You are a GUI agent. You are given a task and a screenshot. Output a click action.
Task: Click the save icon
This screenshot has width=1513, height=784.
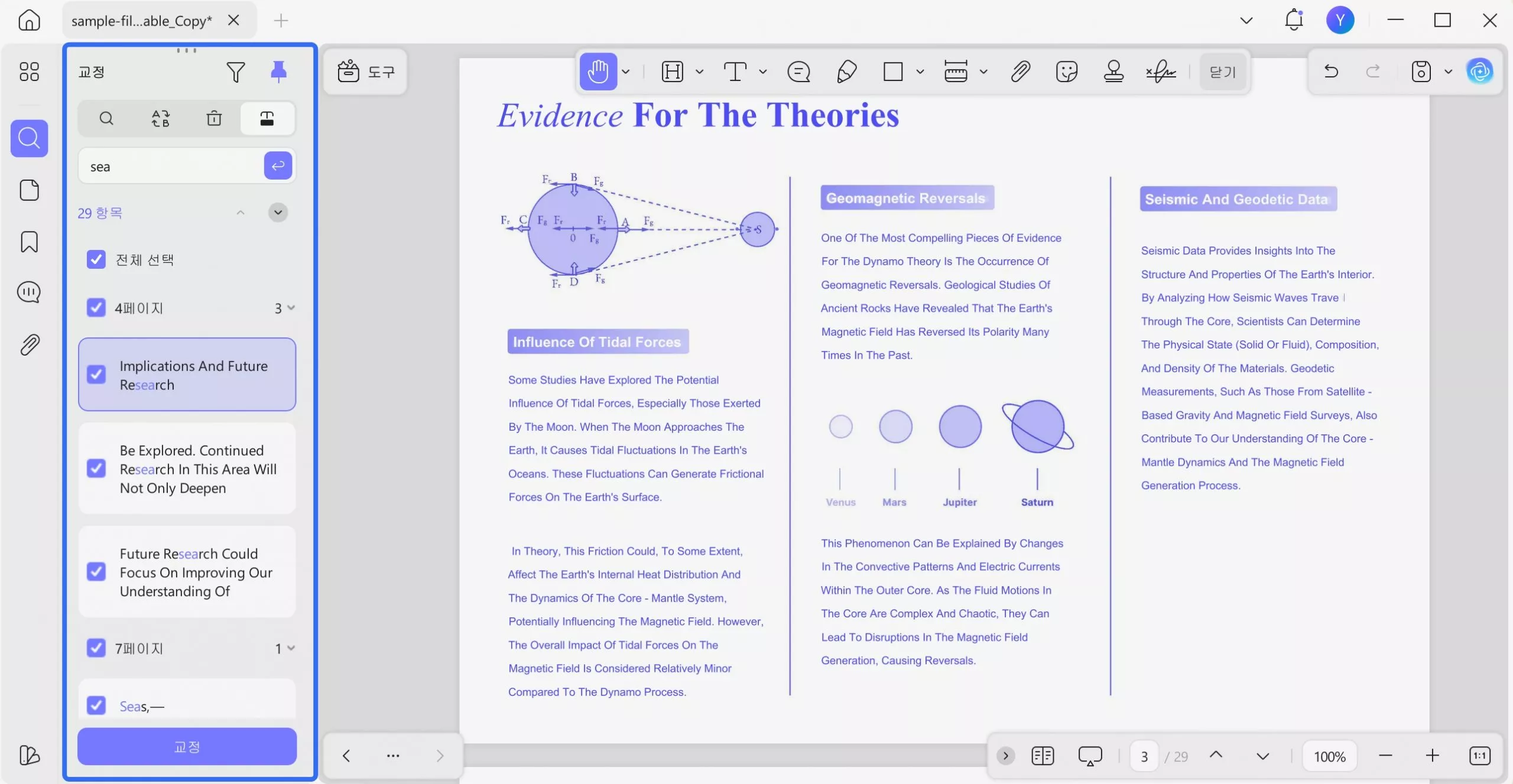(x=1421, y=72)
